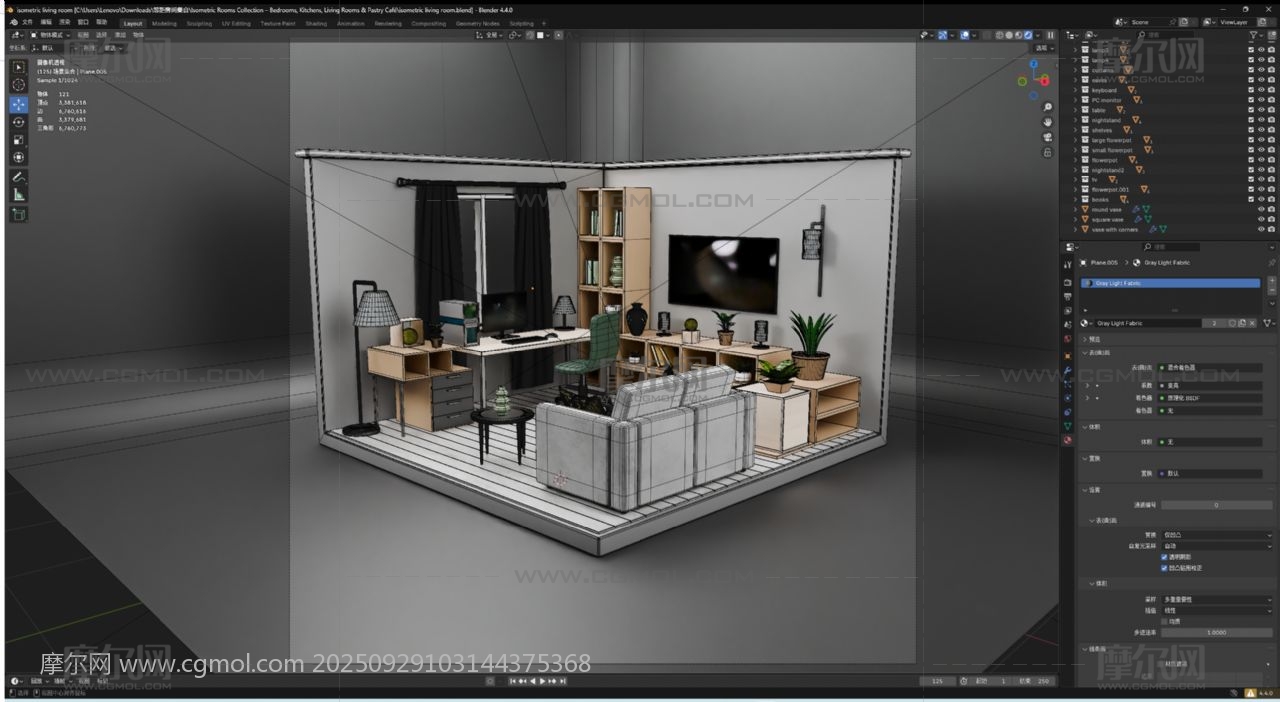The height and width of the screenshot is (702, 1280).
Task: Click the 多速速率 value slider field
Action: (1216, 632)
